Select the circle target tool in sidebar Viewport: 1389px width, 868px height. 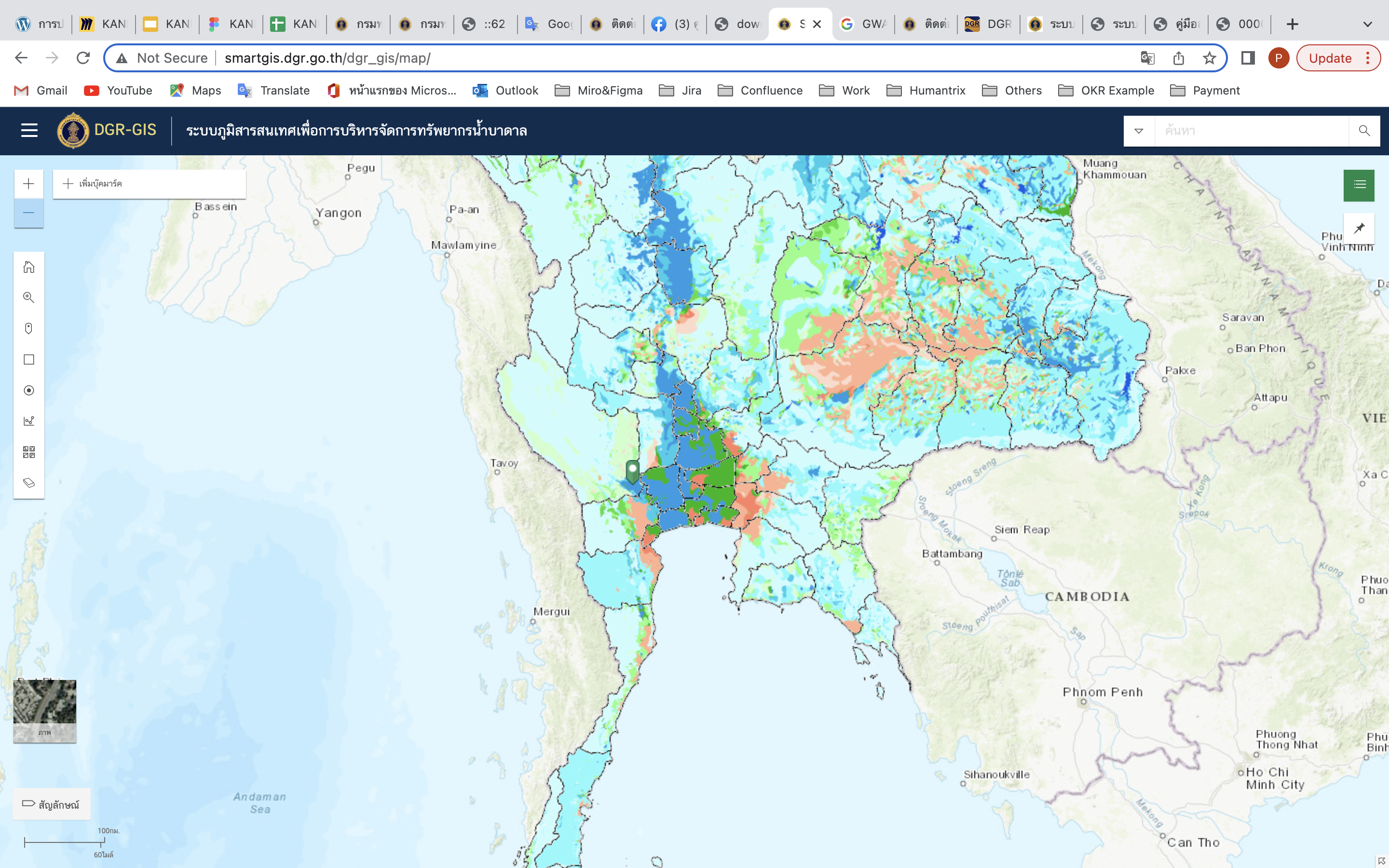pos(29,391)
